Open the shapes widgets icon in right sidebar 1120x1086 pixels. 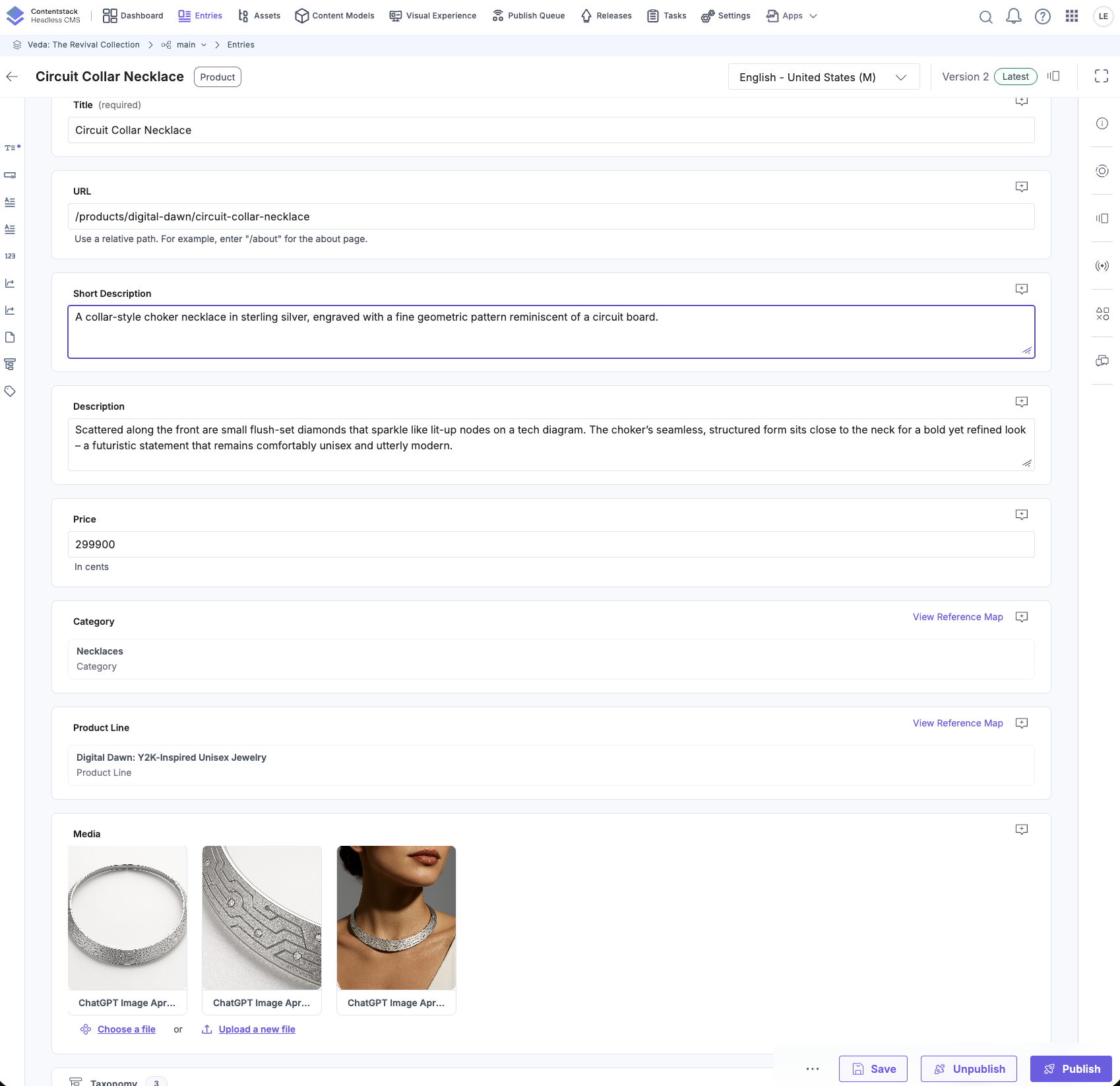[x=1102, y=313]
